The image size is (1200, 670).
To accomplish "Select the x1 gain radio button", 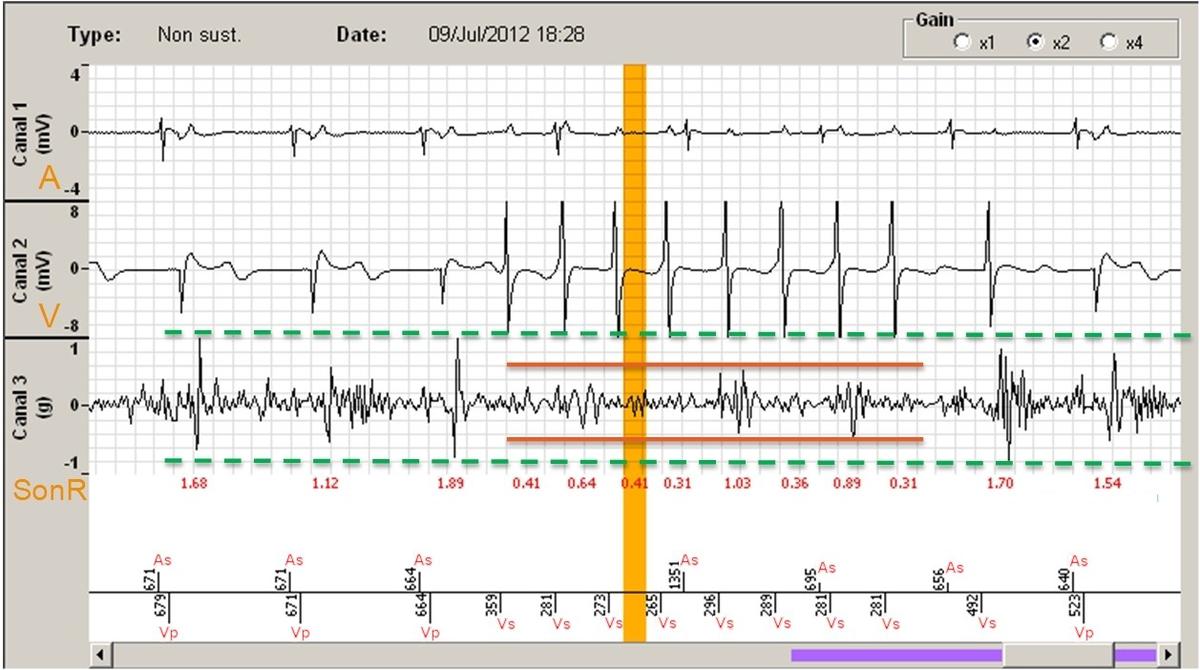I will click(x=962, y=42).
